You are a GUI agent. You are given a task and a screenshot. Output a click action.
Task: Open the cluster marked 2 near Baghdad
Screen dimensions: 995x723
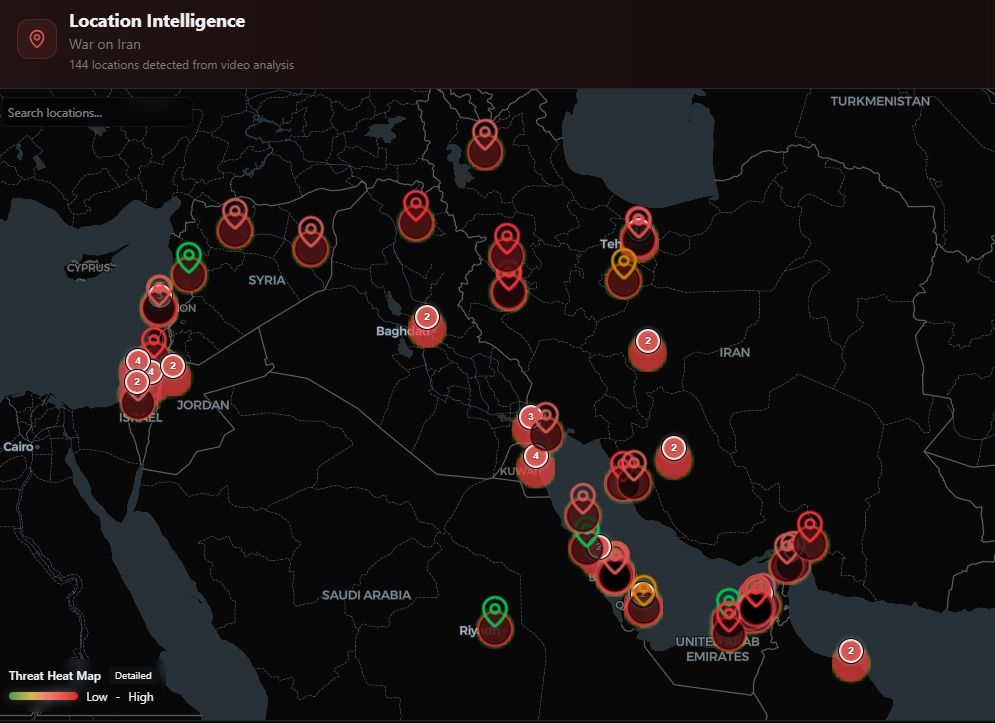[x=427, y=317]
